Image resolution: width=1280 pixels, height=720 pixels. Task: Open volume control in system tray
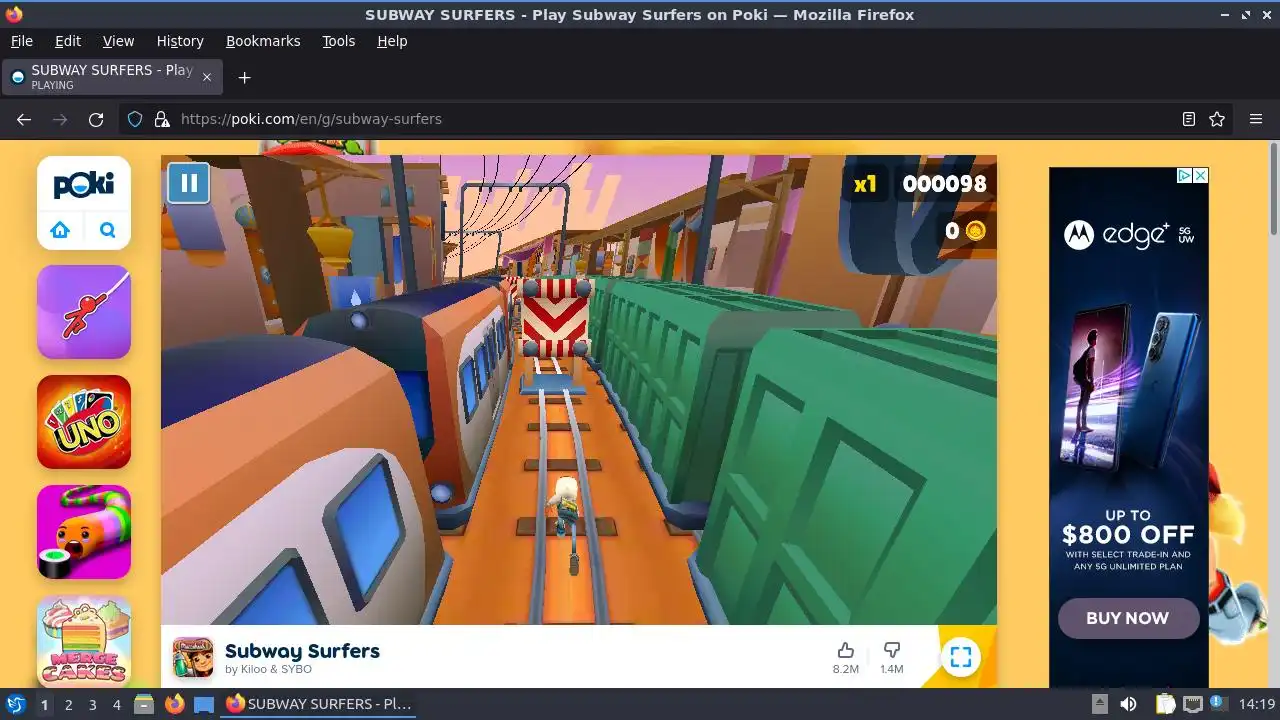tap(1128, 704)
